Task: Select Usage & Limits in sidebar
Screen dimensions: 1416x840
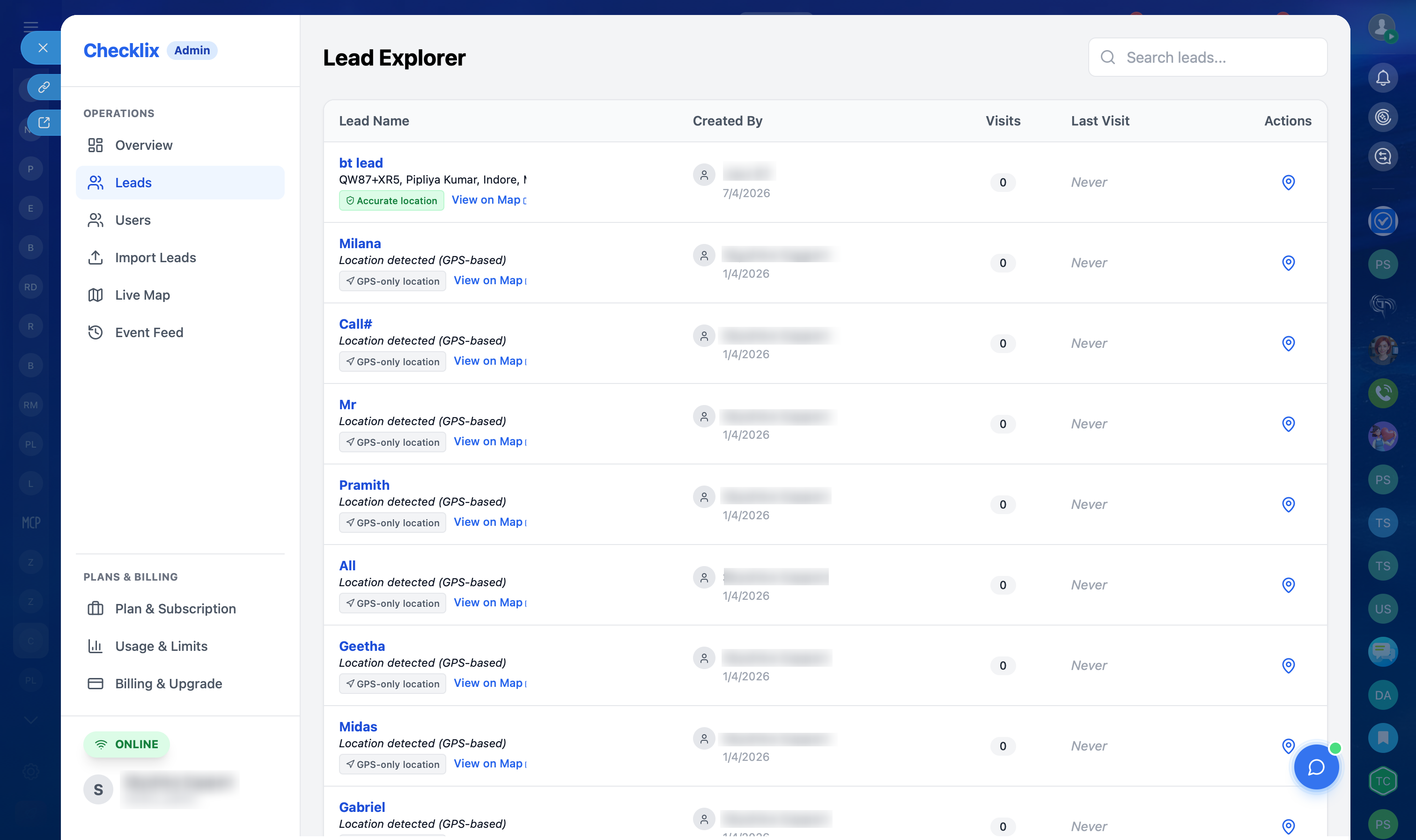Action: click(x=161, y=646)
